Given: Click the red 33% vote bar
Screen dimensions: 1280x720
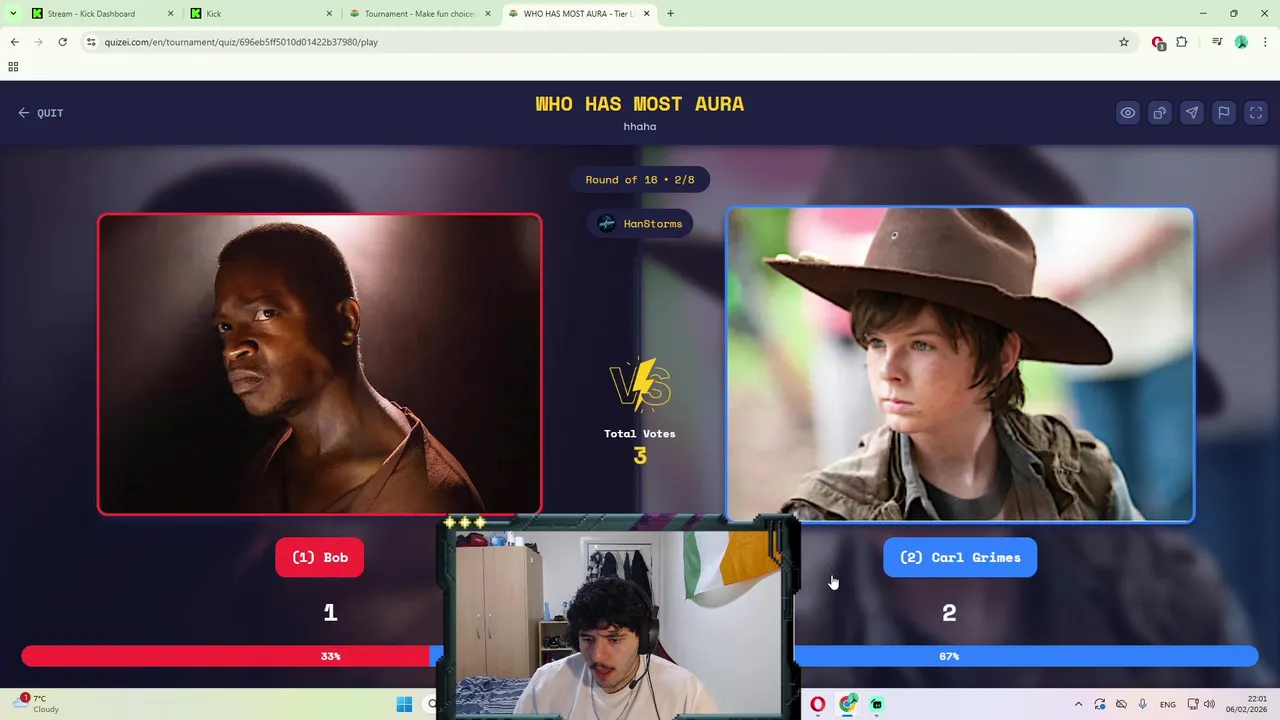Looking at the screenshot, I should [x=226, y=656].
